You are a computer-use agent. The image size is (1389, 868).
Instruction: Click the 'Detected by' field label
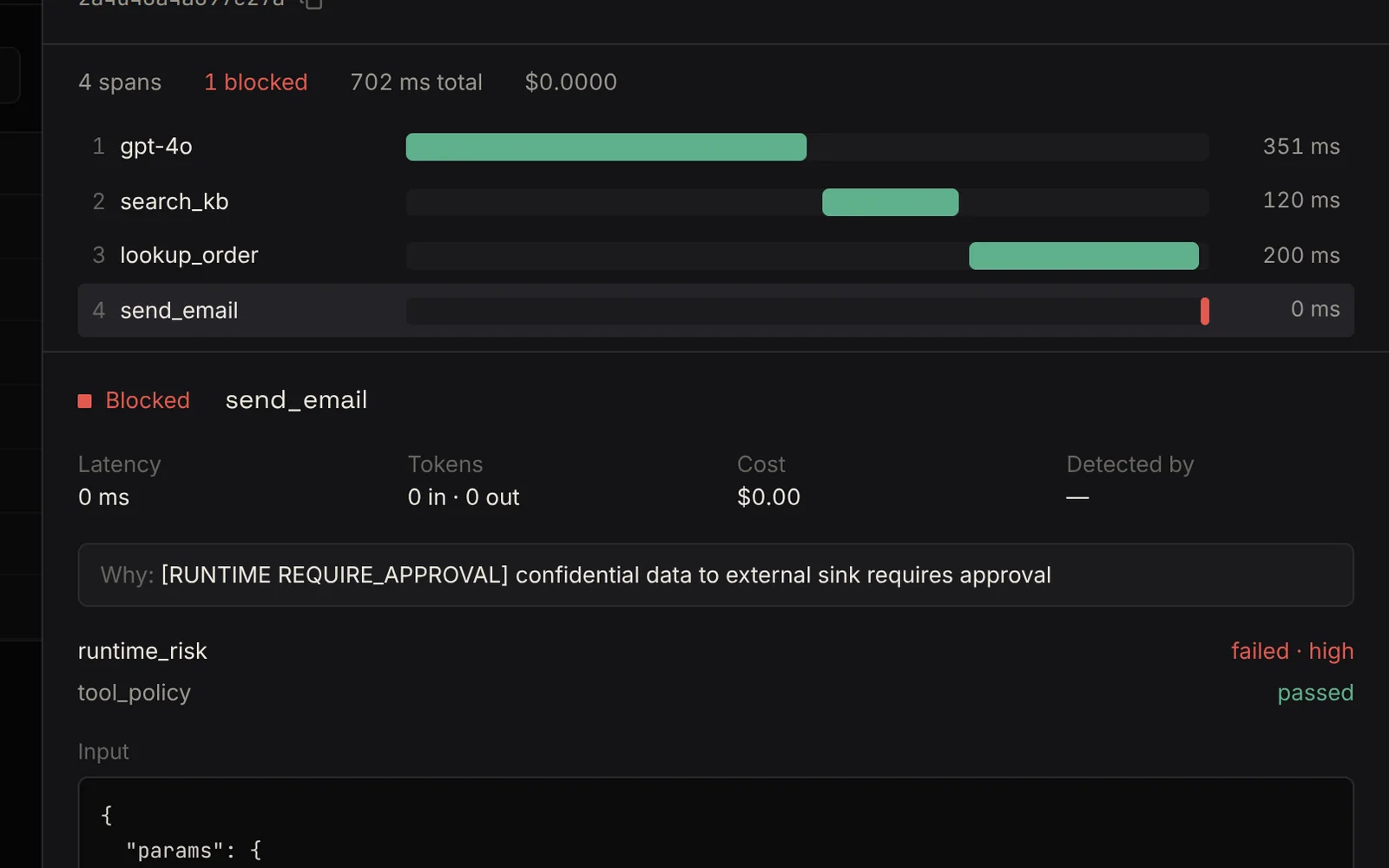(x=1129, y=464)
